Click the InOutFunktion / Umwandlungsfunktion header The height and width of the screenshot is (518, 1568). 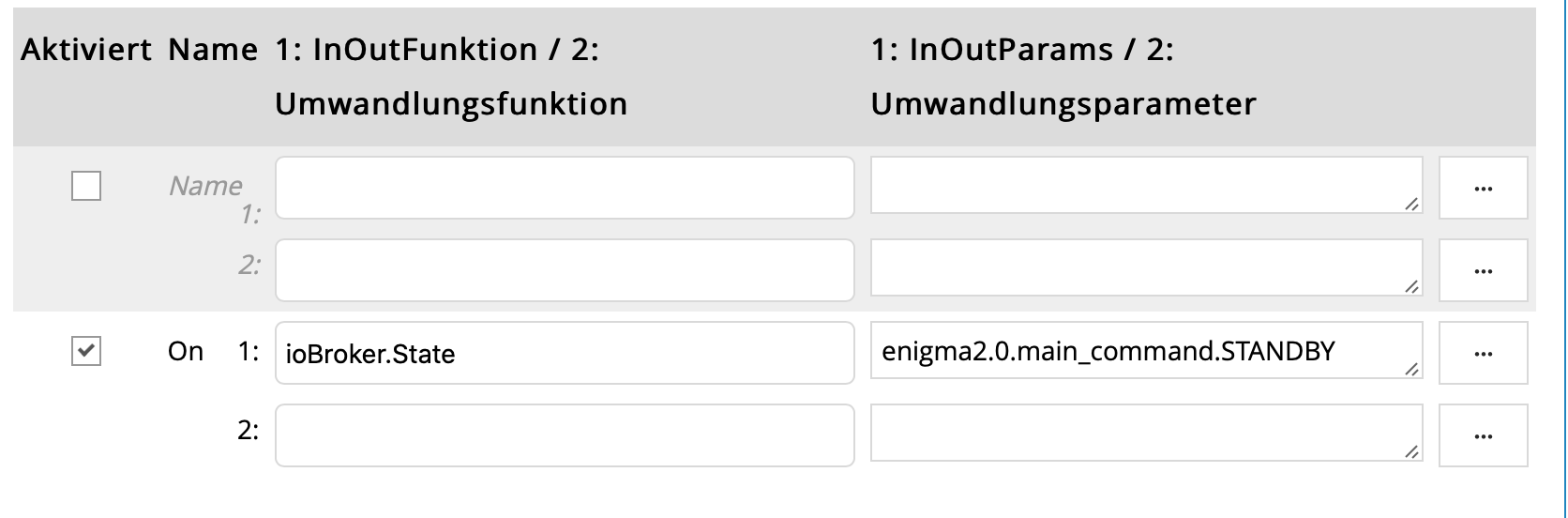(451, 76)
